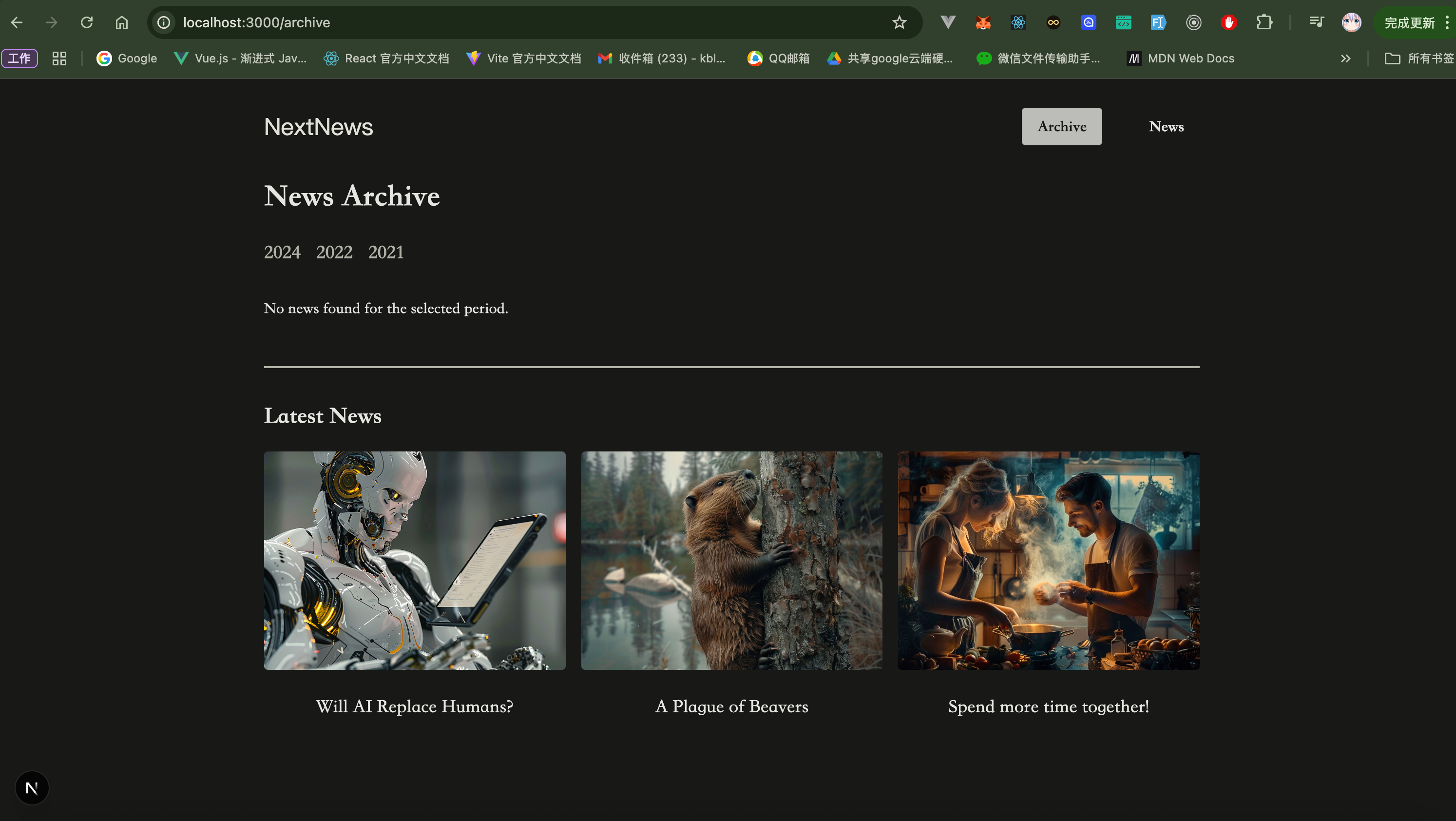Bookmark this page with star icon
Viewport: 1456px width, 821px height.
pyautogui.click(x=899, y=22)
